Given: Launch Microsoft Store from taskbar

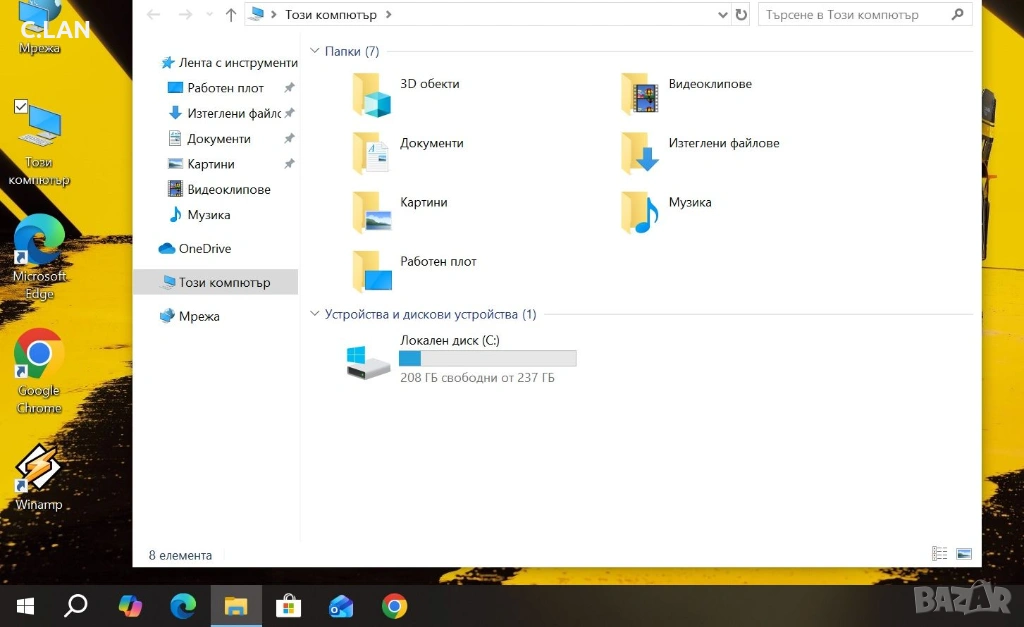Looking at the screenshot, I should [x=289, y=606].
